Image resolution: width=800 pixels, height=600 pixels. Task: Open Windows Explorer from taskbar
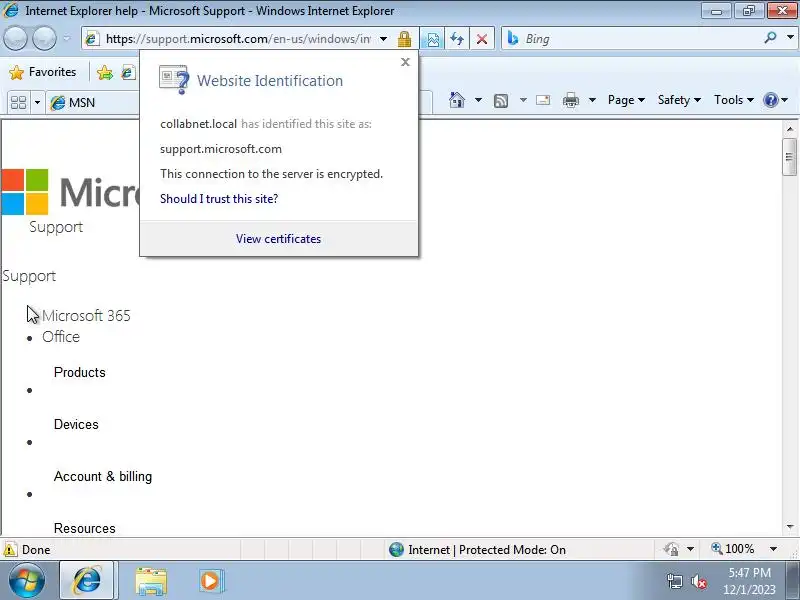(x=151, y=581)
